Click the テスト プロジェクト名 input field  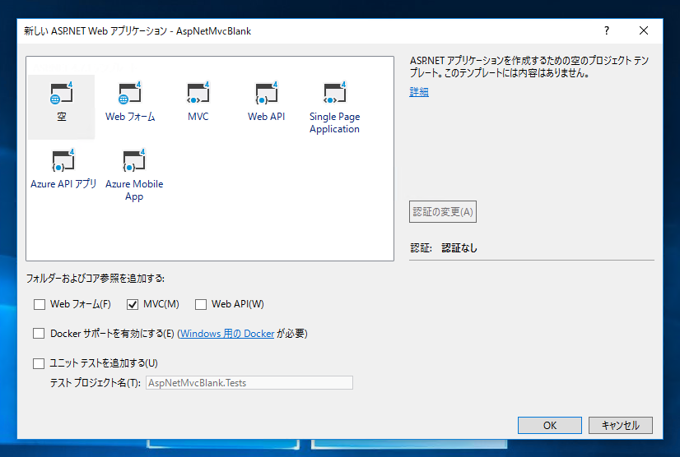(249, 383)
